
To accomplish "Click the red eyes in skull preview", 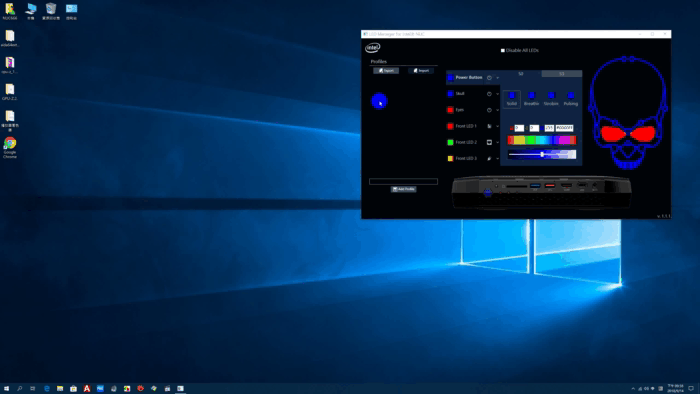I will click(628, 133).
